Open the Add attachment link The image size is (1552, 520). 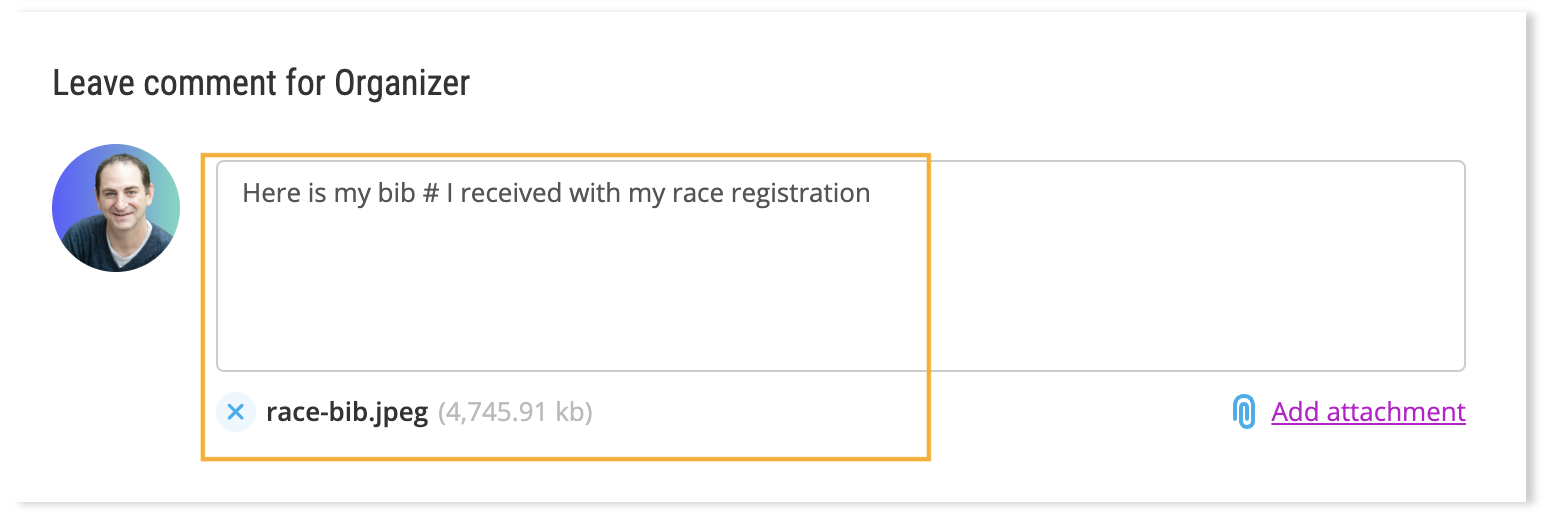pyautogui.click(x=1368, y=412)
